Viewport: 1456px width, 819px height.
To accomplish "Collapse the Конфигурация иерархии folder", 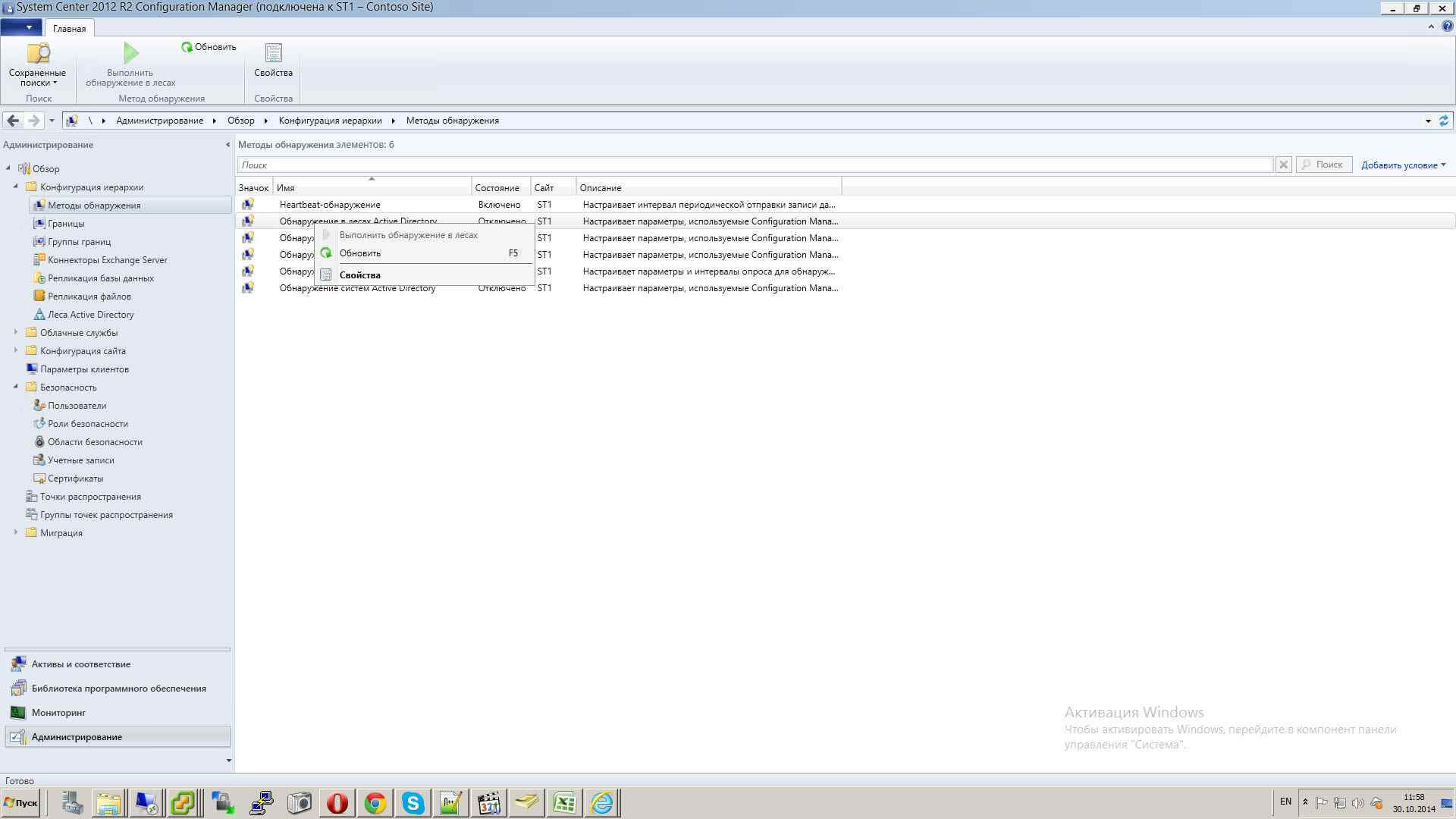I will [x=16, y=187].
